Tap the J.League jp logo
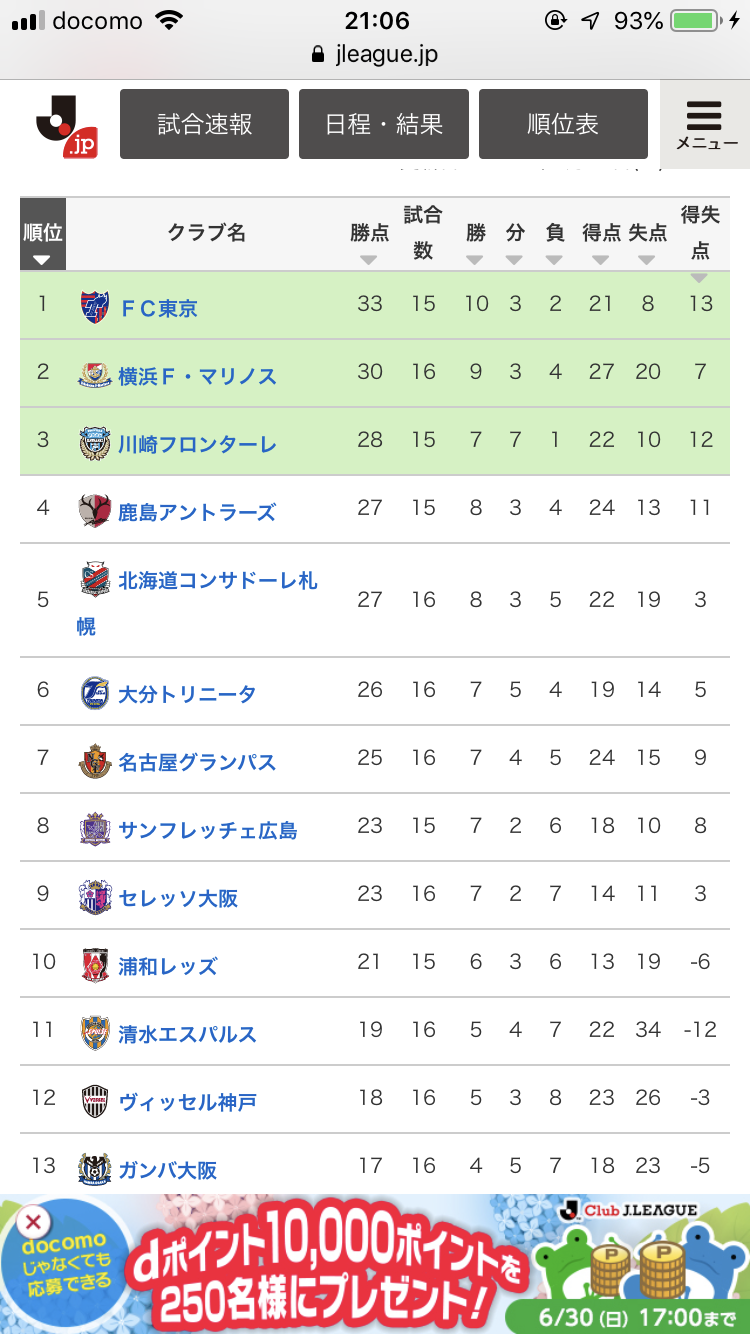Viewport: 750px width, 1334px height. (x=66, y=125)
